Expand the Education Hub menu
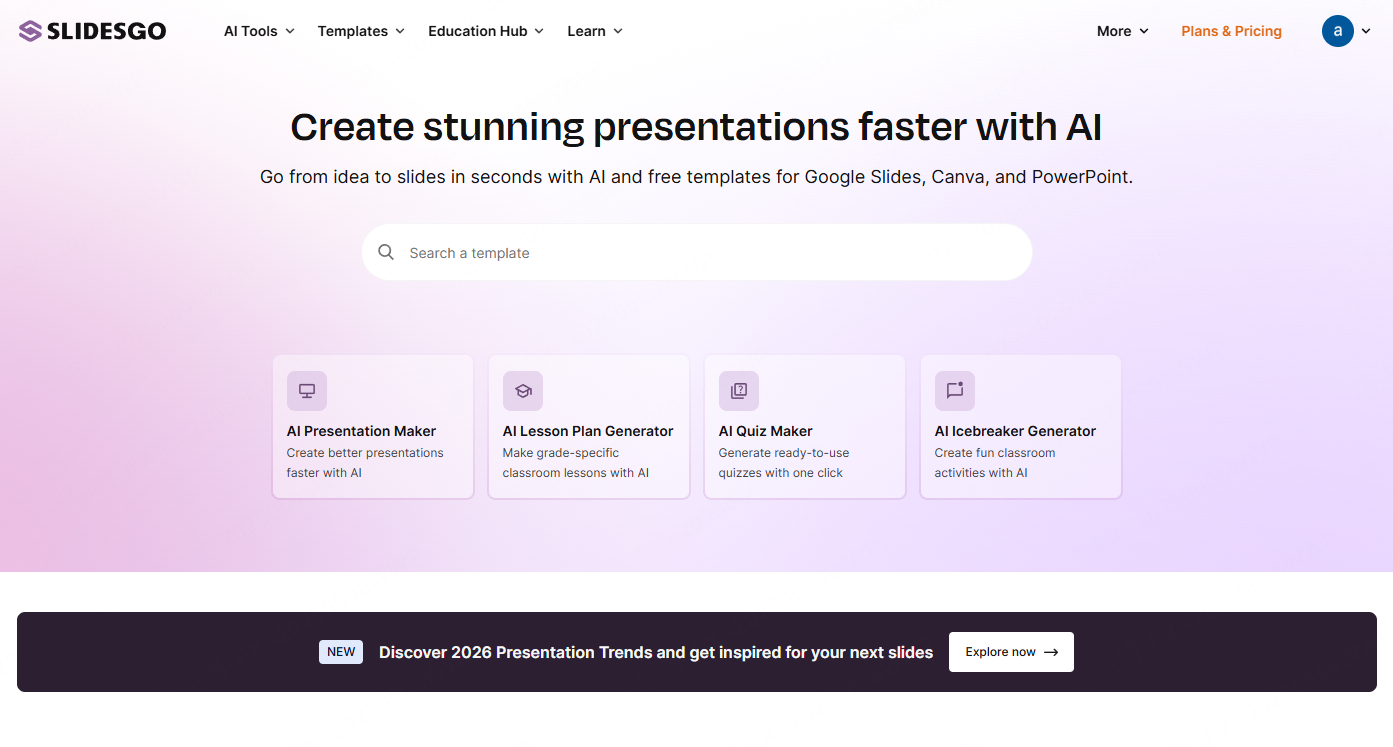The height and width of the screenshot is (747, 1393). (x=485, y=31)
